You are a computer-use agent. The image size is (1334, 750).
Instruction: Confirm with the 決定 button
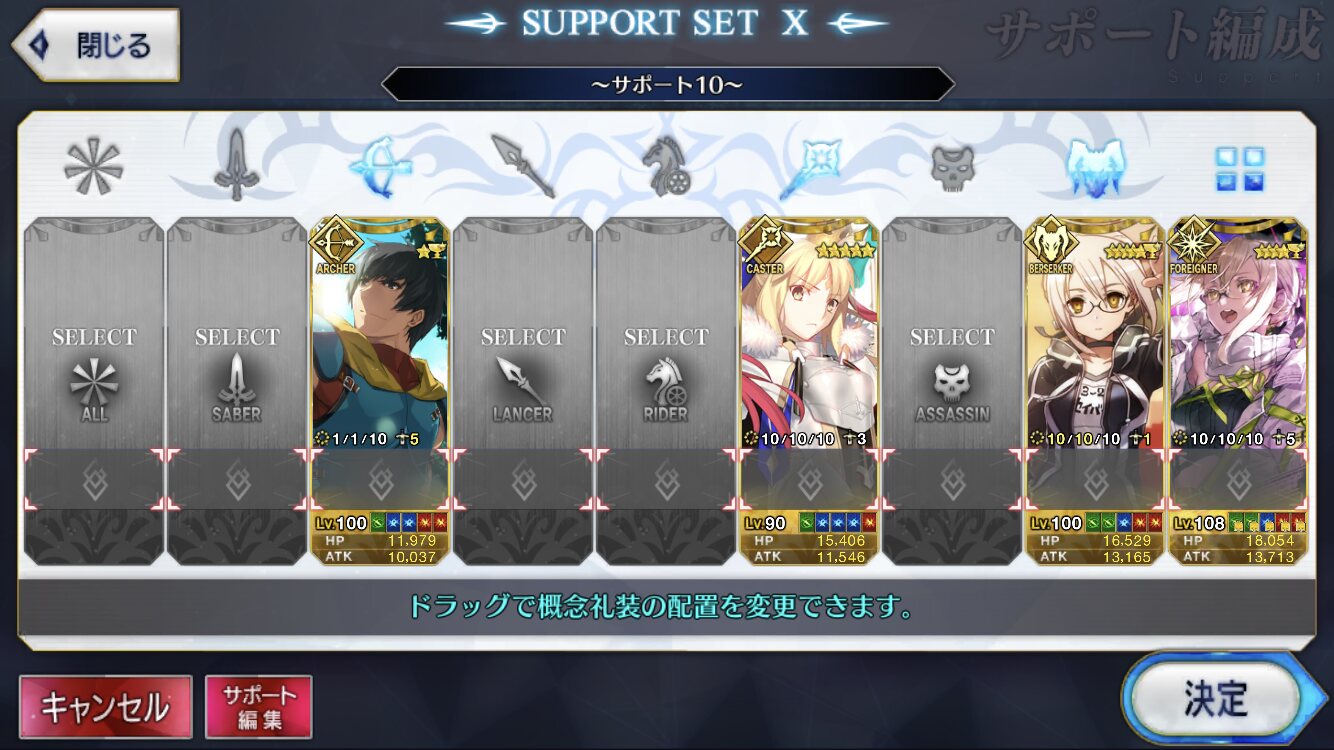1215,699
